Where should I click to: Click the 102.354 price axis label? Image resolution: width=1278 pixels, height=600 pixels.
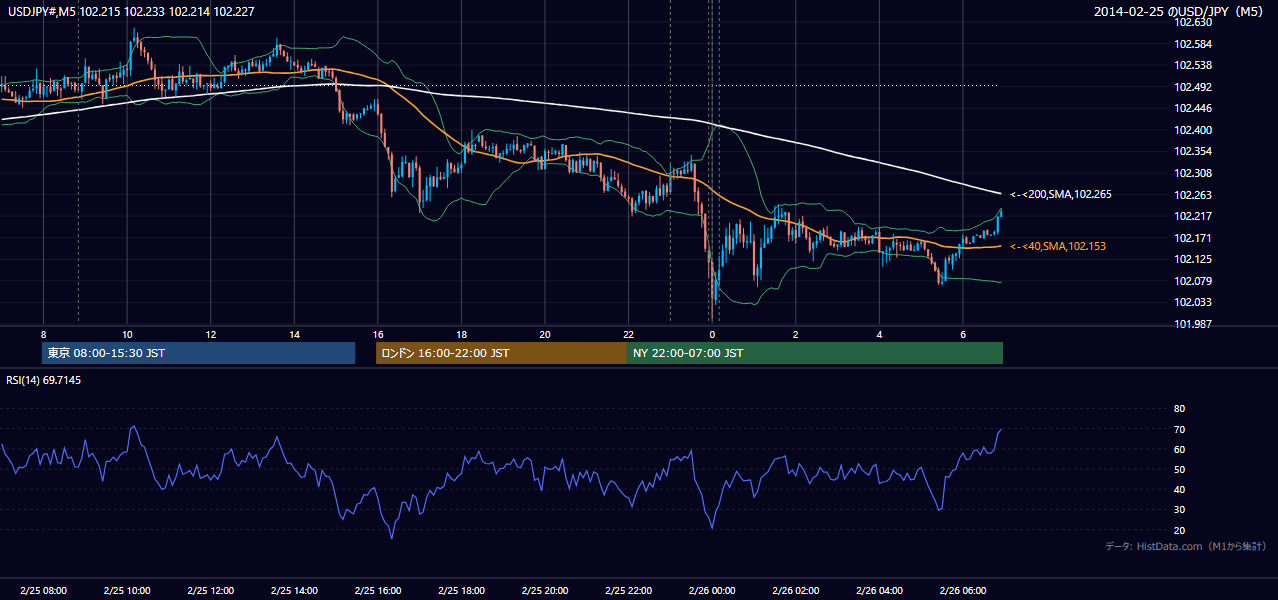1193,151
